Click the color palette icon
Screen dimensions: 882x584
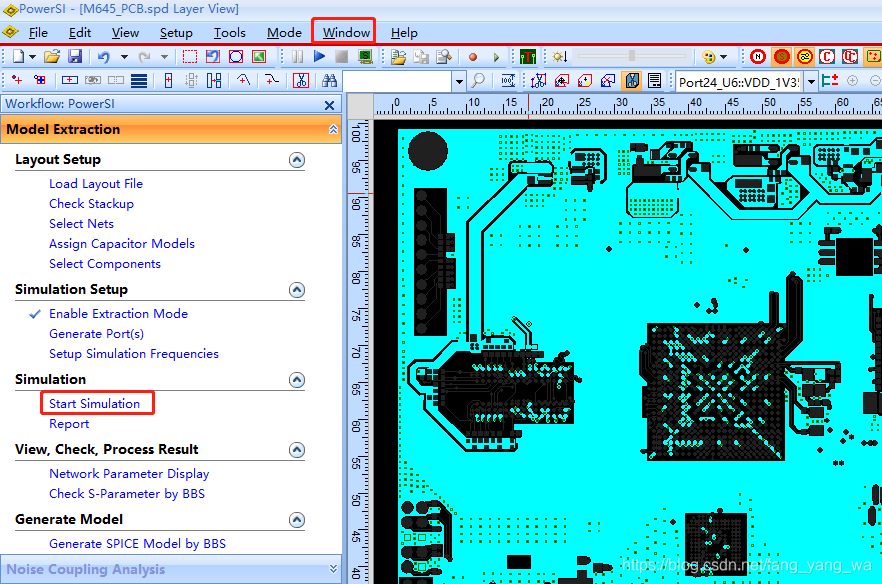(709, 56)
